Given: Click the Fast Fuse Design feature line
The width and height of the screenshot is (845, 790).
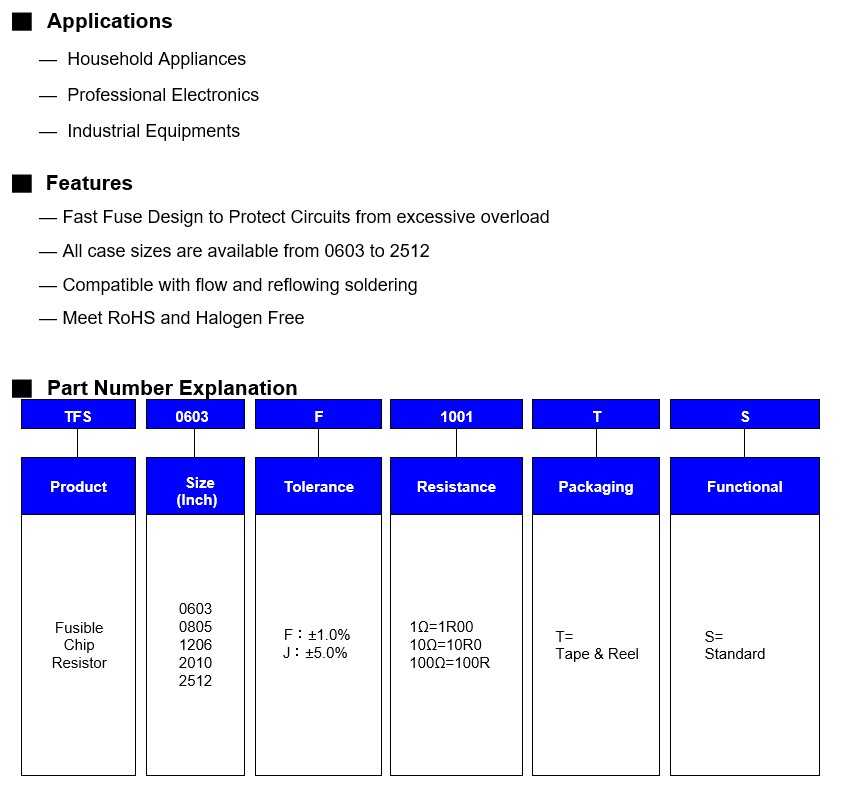Looking at the screenshot, I should pos(305,217).
